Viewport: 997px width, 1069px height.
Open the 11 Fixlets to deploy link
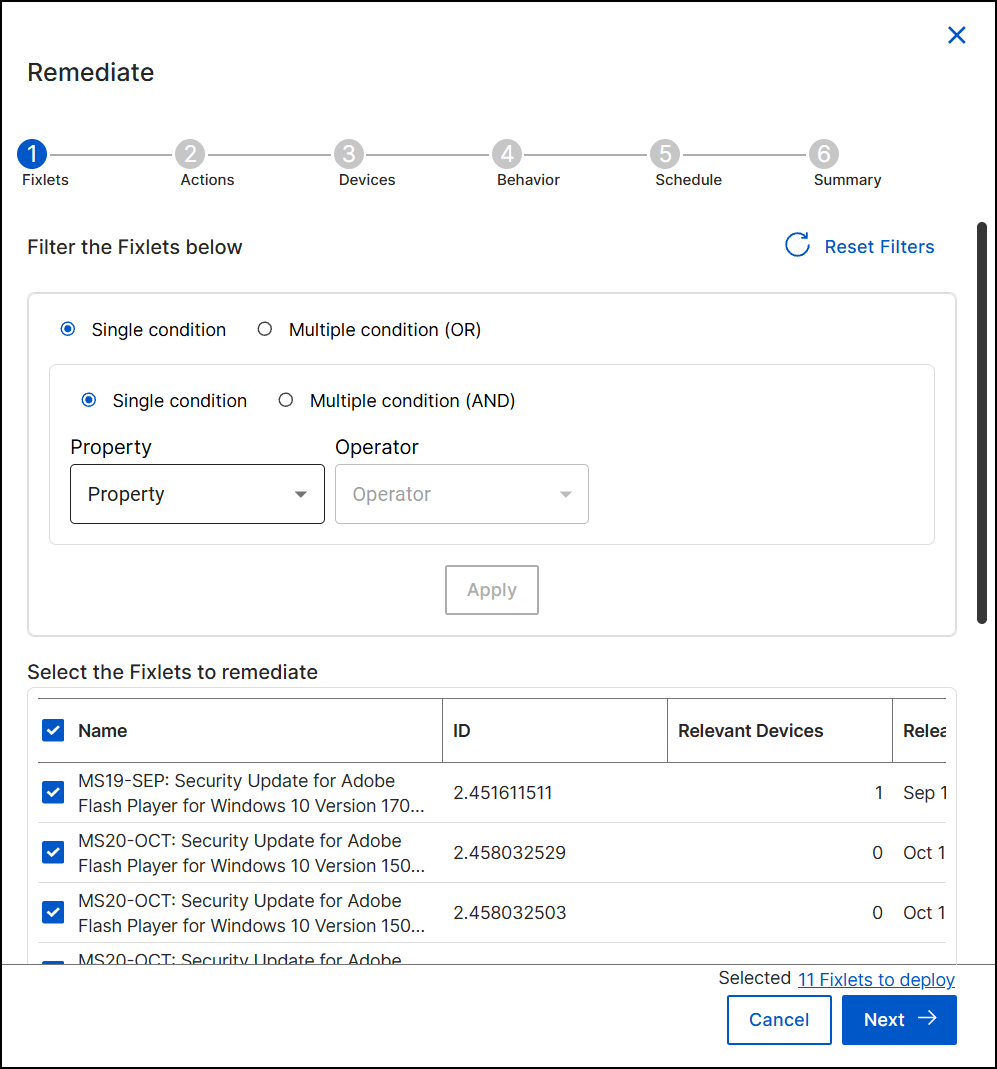point(876,980)
